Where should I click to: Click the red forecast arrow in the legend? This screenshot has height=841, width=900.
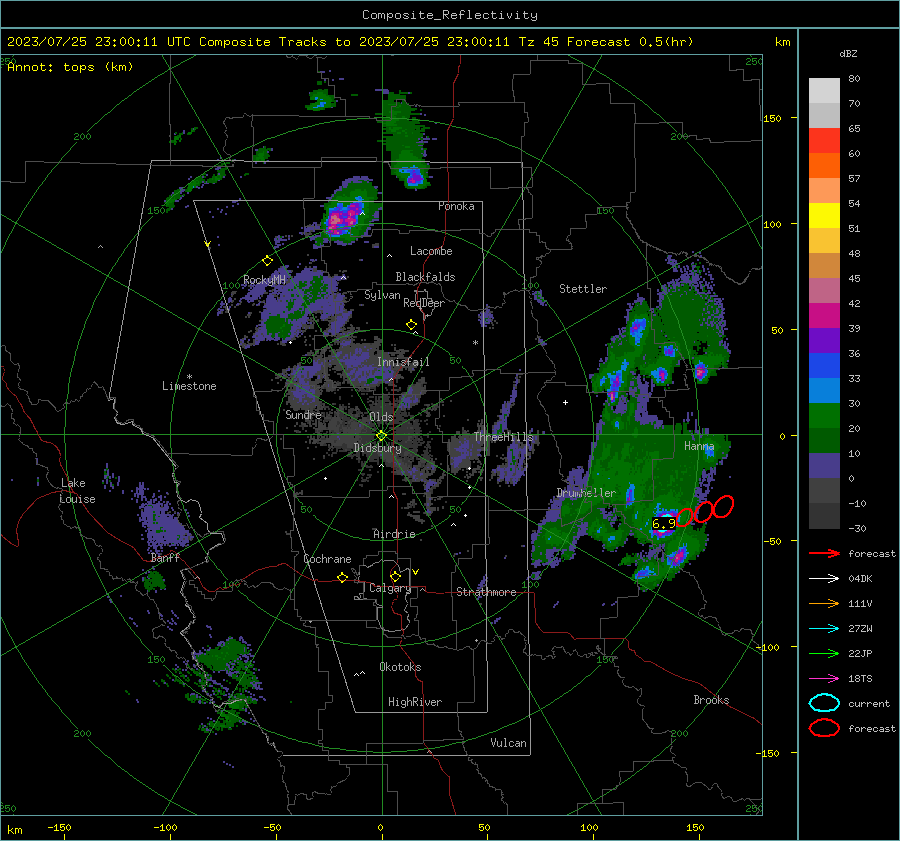[x=824, y=553]
